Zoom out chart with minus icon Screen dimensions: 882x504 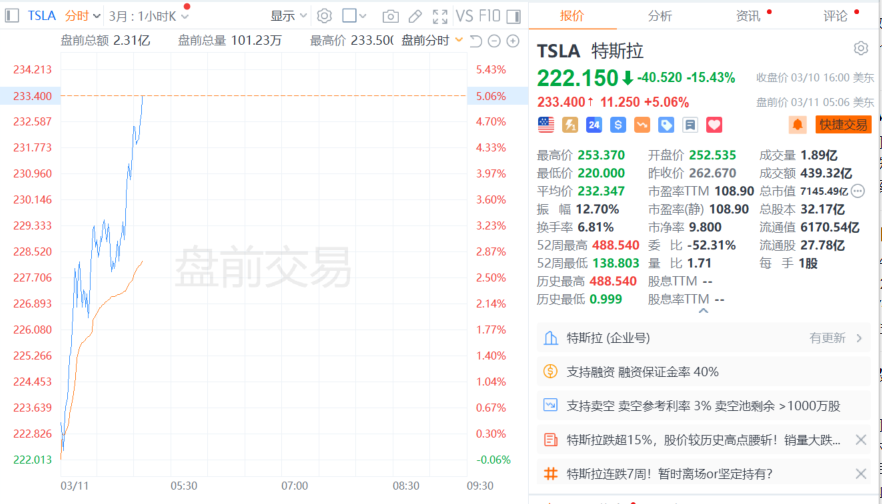(x=494, y=41)
